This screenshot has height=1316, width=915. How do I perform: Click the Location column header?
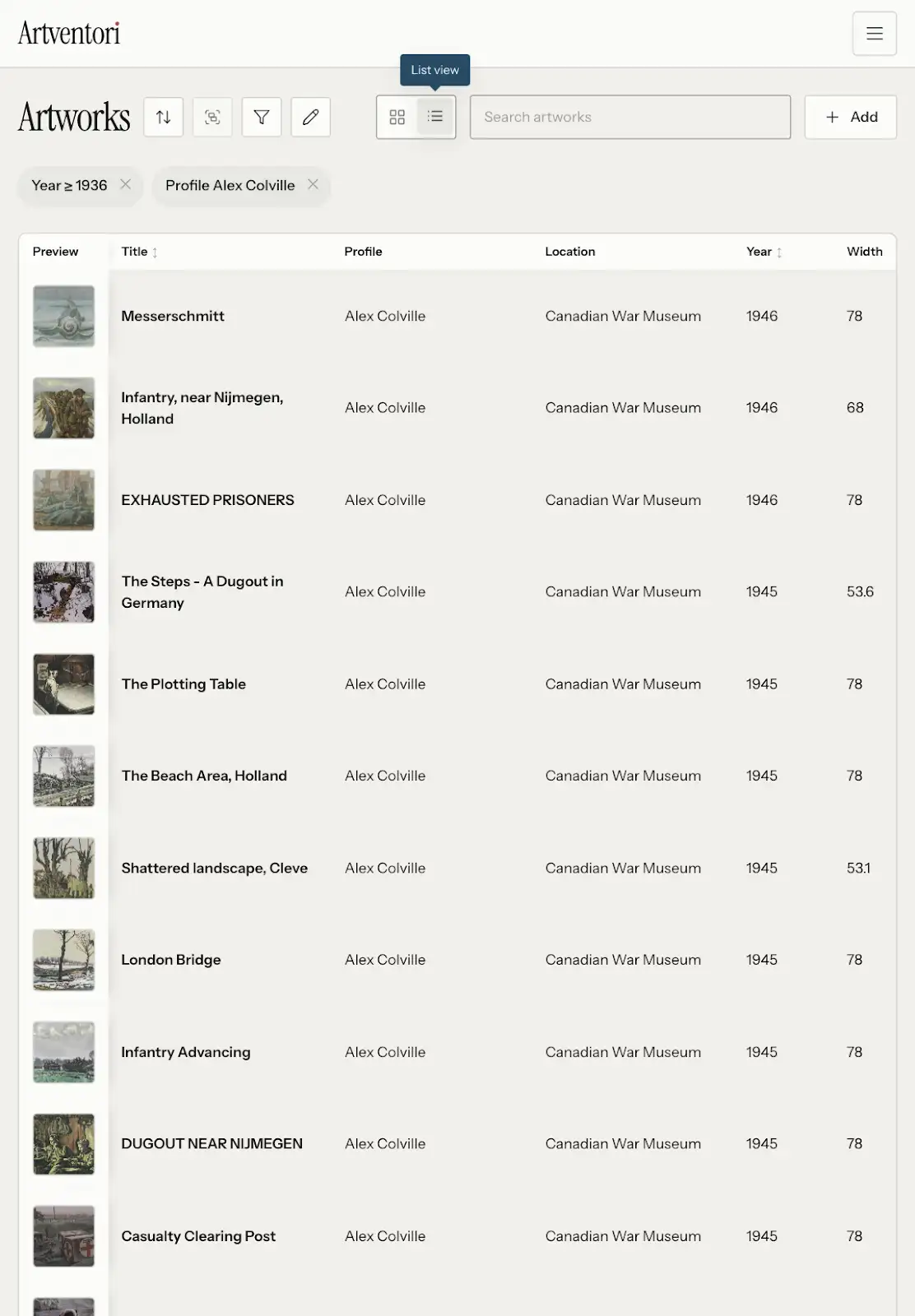(x=569, y=252)
